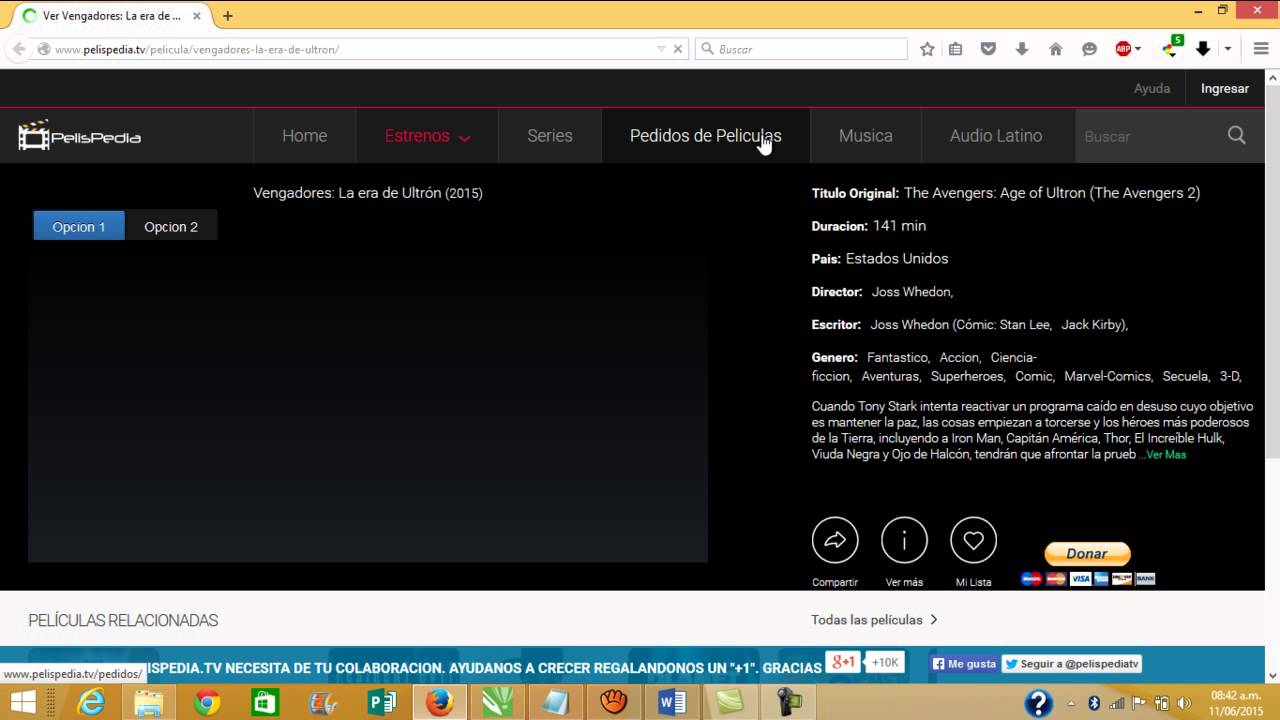Show hidden tray icons arrow
Viewport: 1280px width, 720px height.
tap(1072, 703)
